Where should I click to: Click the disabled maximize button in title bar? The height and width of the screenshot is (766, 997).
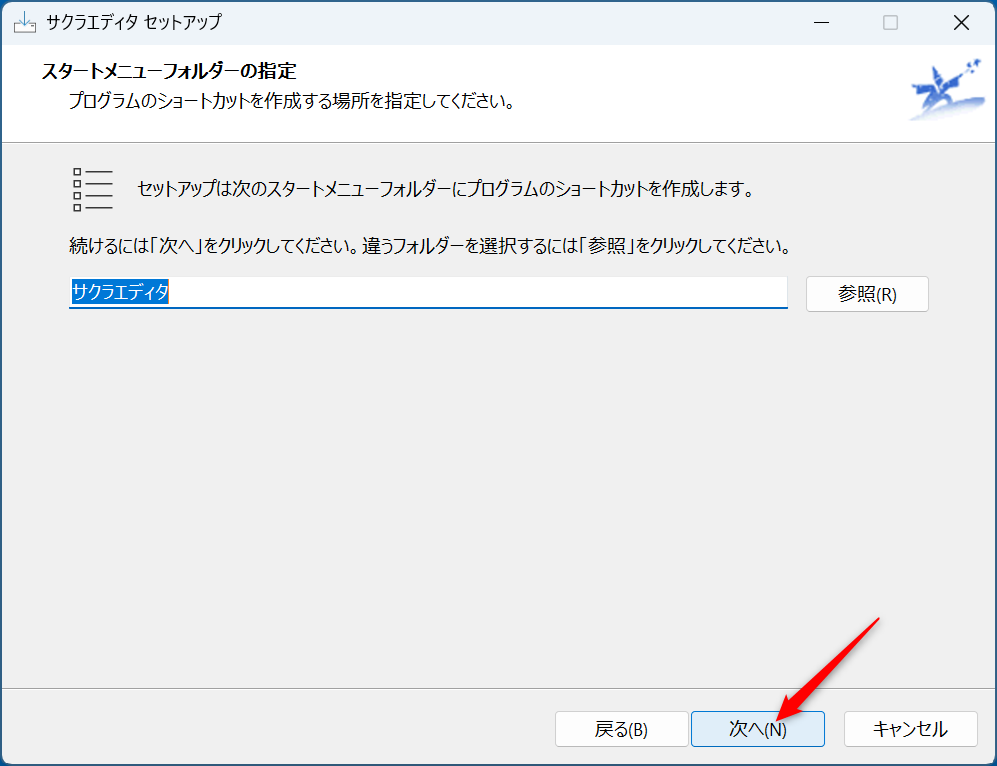click(x=890, y=22)
